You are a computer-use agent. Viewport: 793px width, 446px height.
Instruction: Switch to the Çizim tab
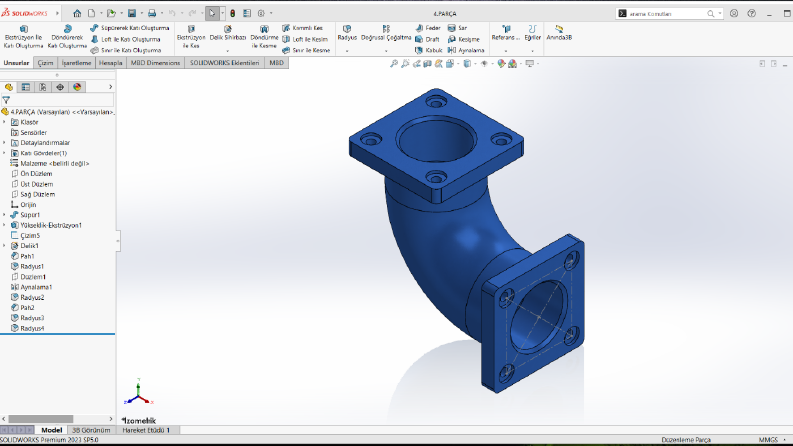click(46, 63)
